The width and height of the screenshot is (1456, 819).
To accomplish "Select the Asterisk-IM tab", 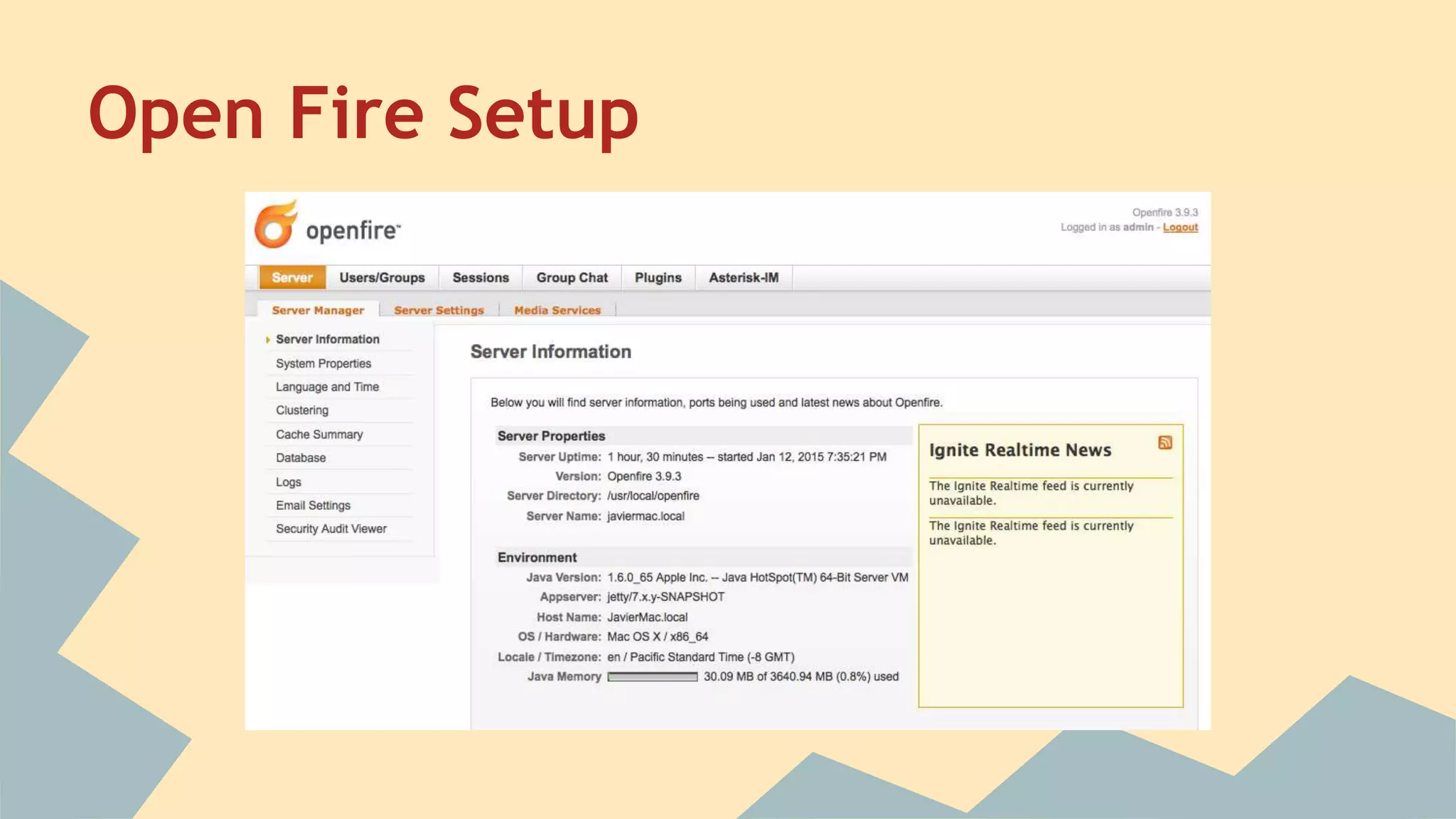I will pos(743,278).
